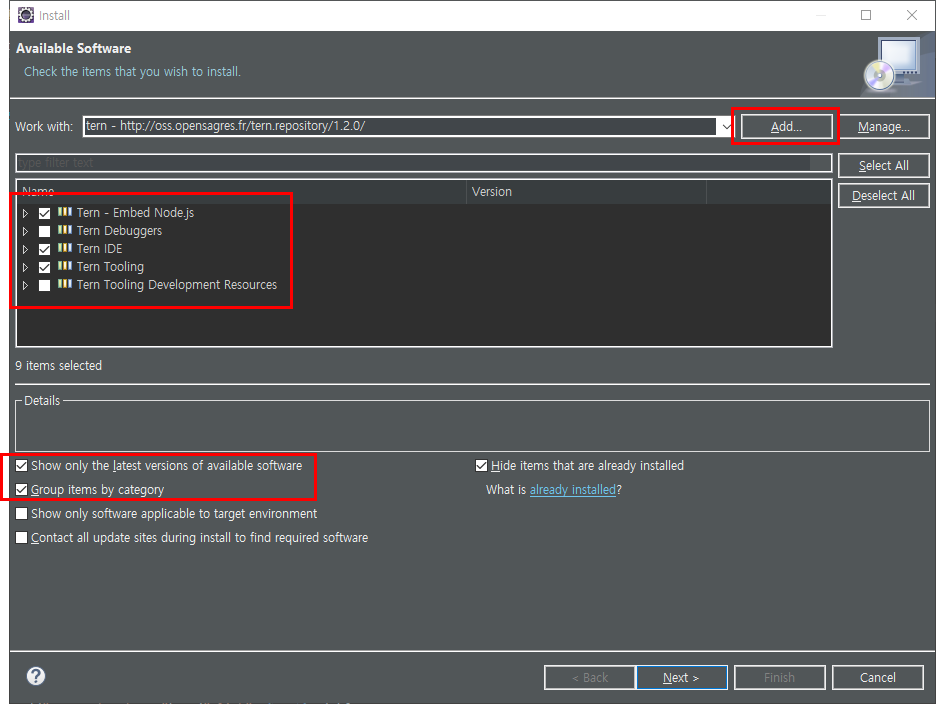Uncheck the Tern Tooling checkbox
The height and width of the screenshot is (704, 936).
tap(44, 267)
